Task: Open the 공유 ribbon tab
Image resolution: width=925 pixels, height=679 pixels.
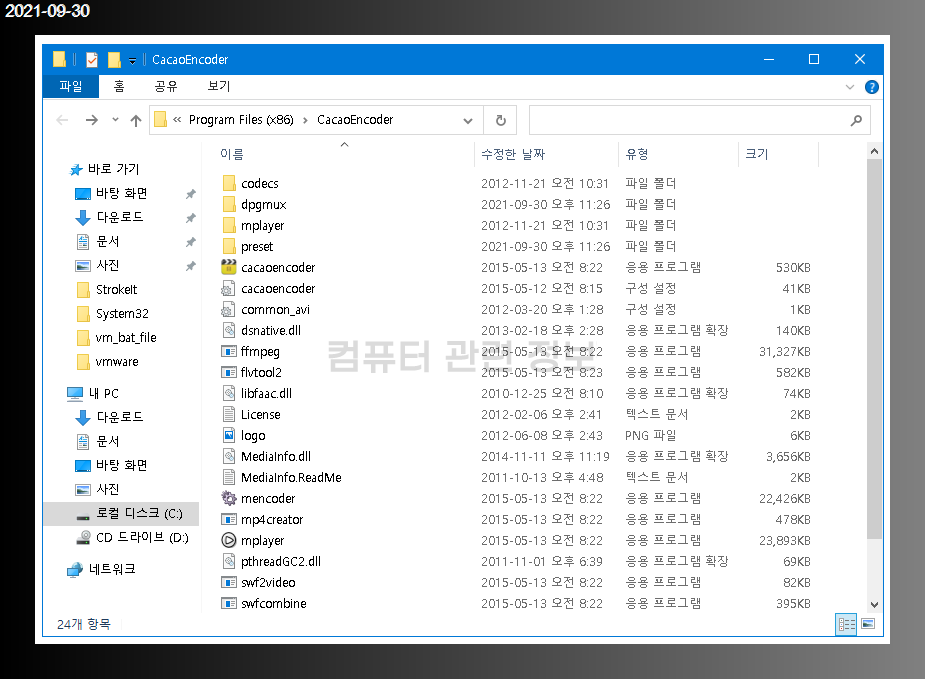Action: 166,86
